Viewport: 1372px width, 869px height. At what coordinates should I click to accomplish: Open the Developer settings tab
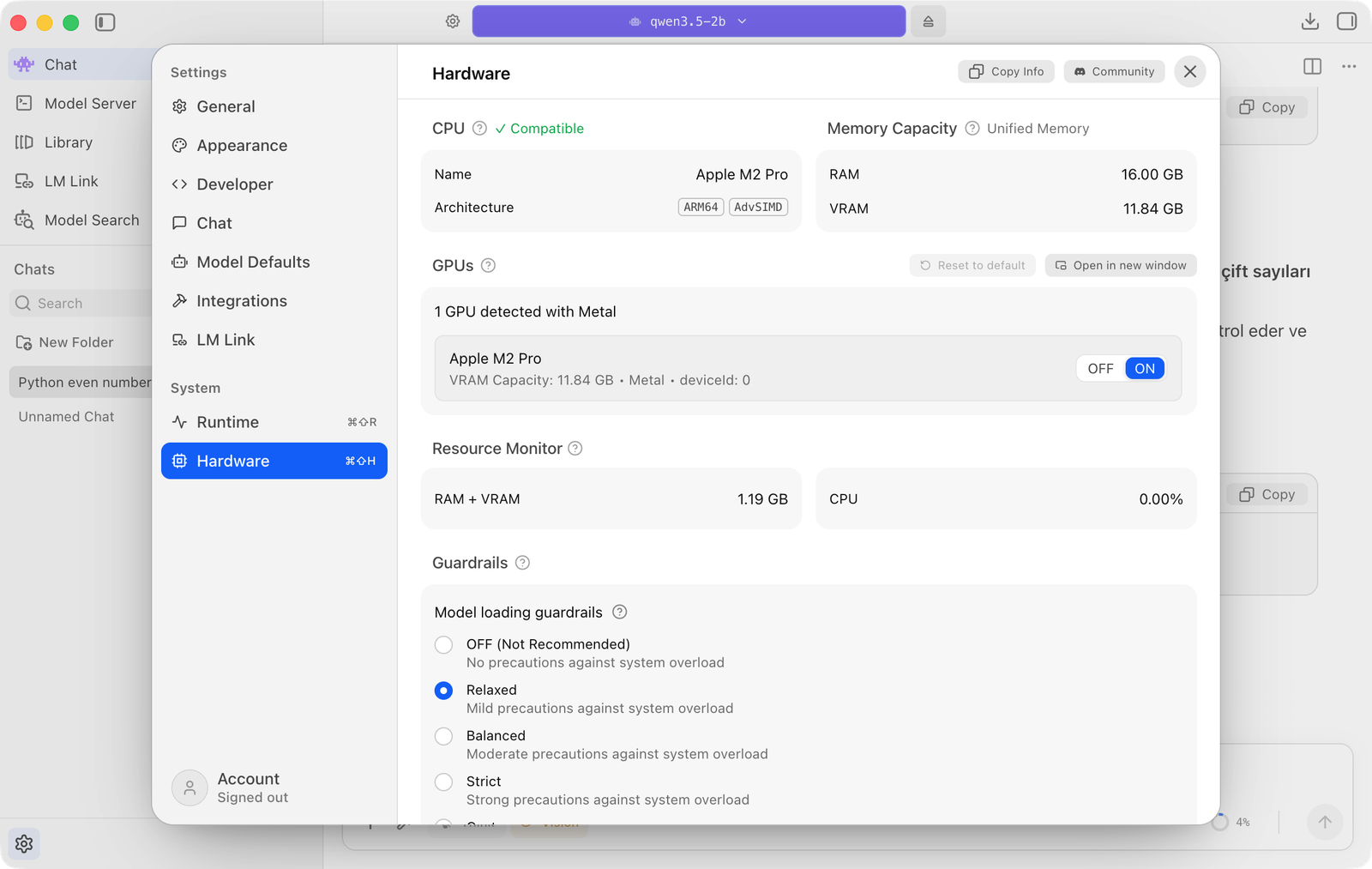(x=274, y=184)
